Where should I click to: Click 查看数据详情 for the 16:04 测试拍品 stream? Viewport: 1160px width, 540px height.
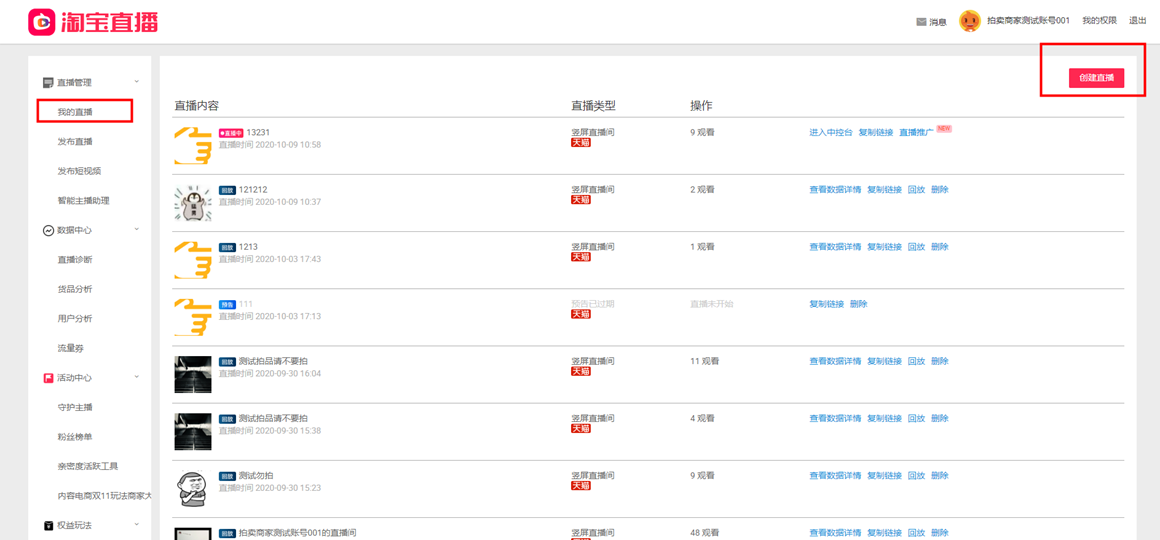tap(835, 361)
